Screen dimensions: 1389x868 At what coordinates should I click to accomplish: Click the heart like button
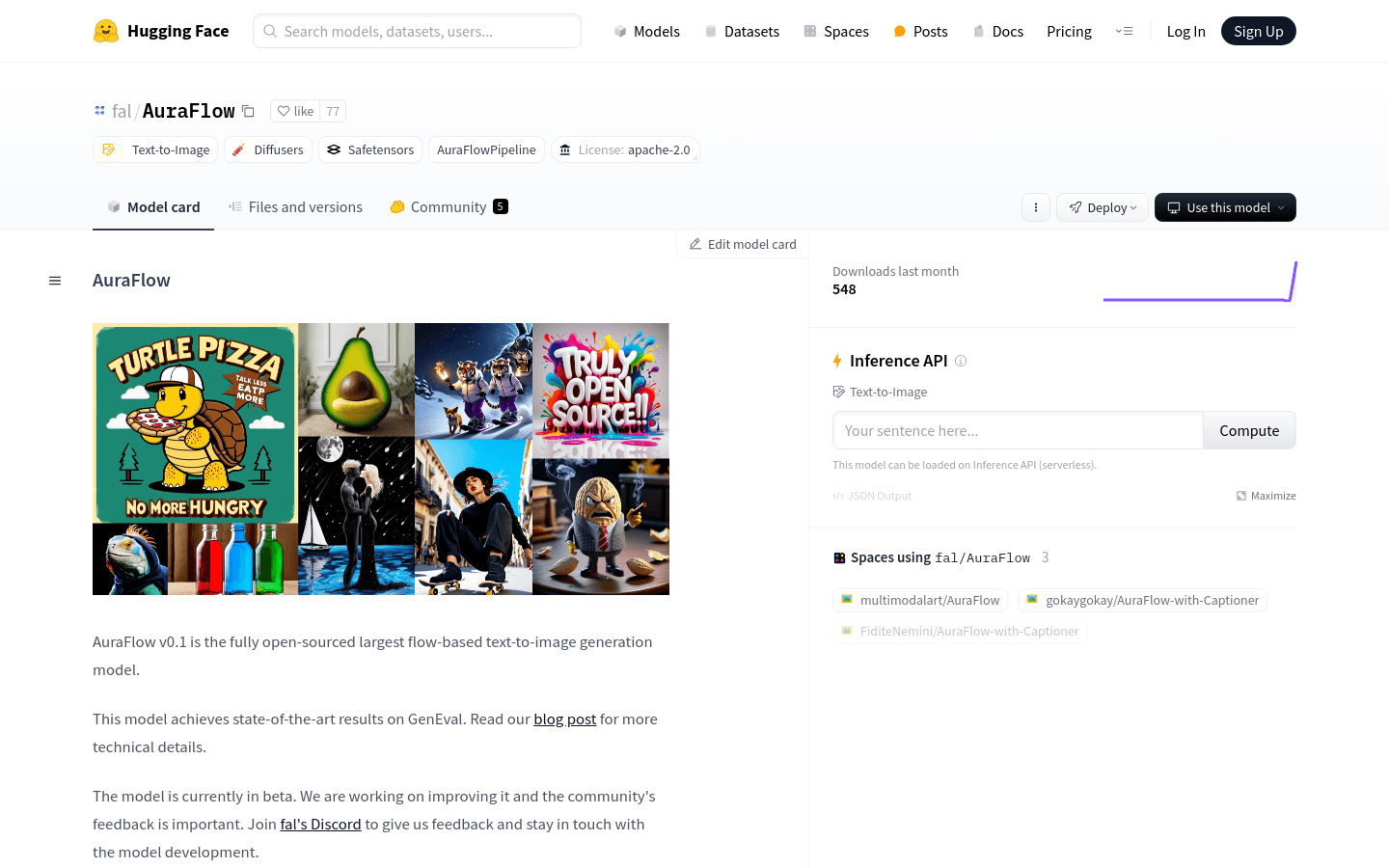pos(295,111)
